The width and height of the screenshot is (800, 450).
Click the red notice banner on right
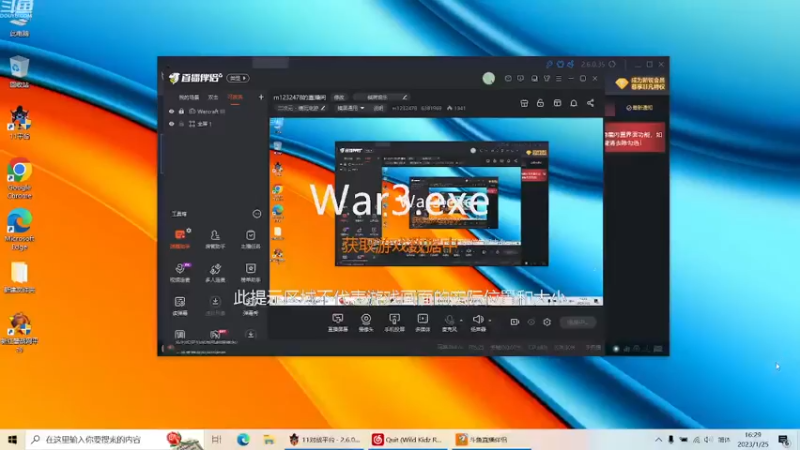[x=635, y=138]
